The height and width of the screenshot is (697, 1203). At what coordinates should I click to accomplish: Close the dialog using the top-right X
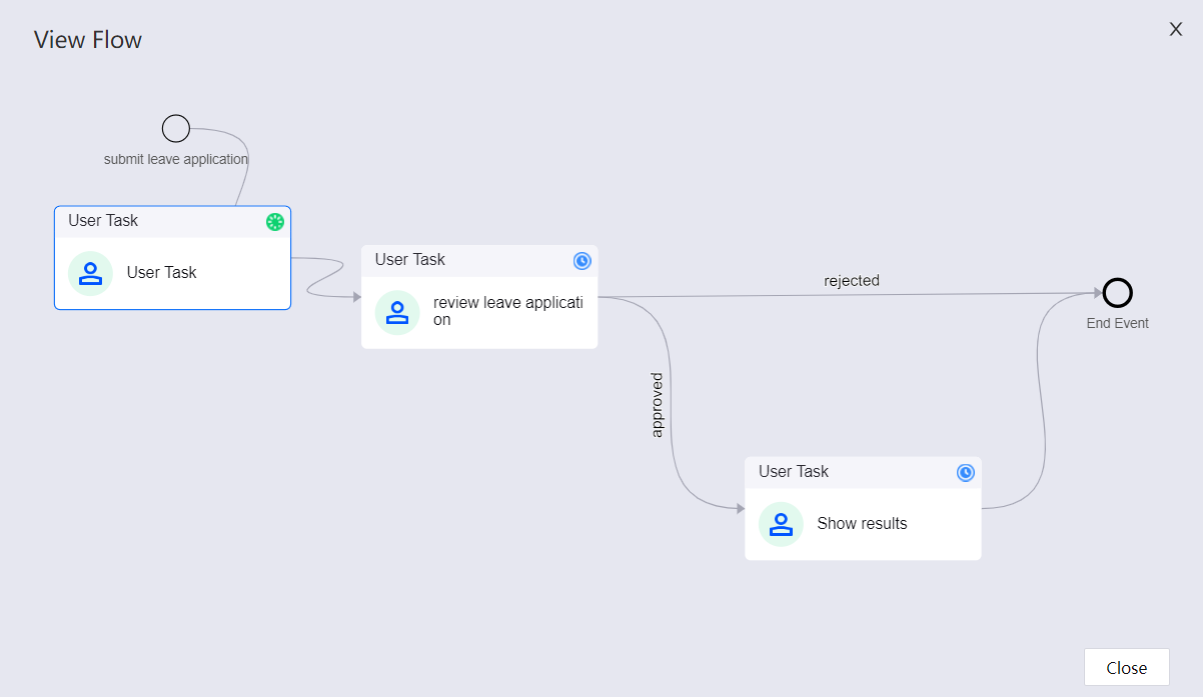(x=1176, y=30)
